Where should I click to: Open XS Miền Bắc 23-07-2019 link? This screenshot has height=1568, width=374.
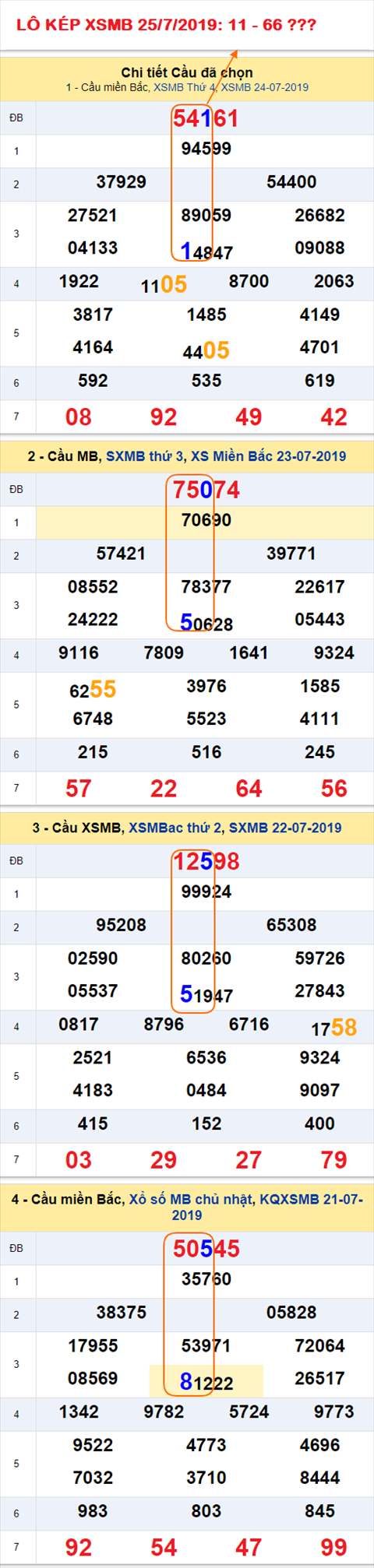point(267,456)
